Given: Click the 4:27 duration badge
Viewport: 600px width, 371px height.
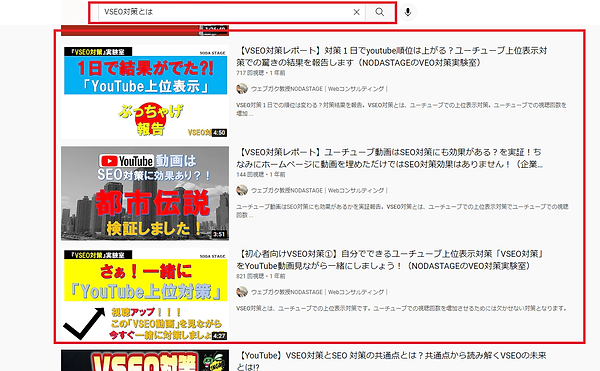Looking at the screenshot, I should coord(219,336).
